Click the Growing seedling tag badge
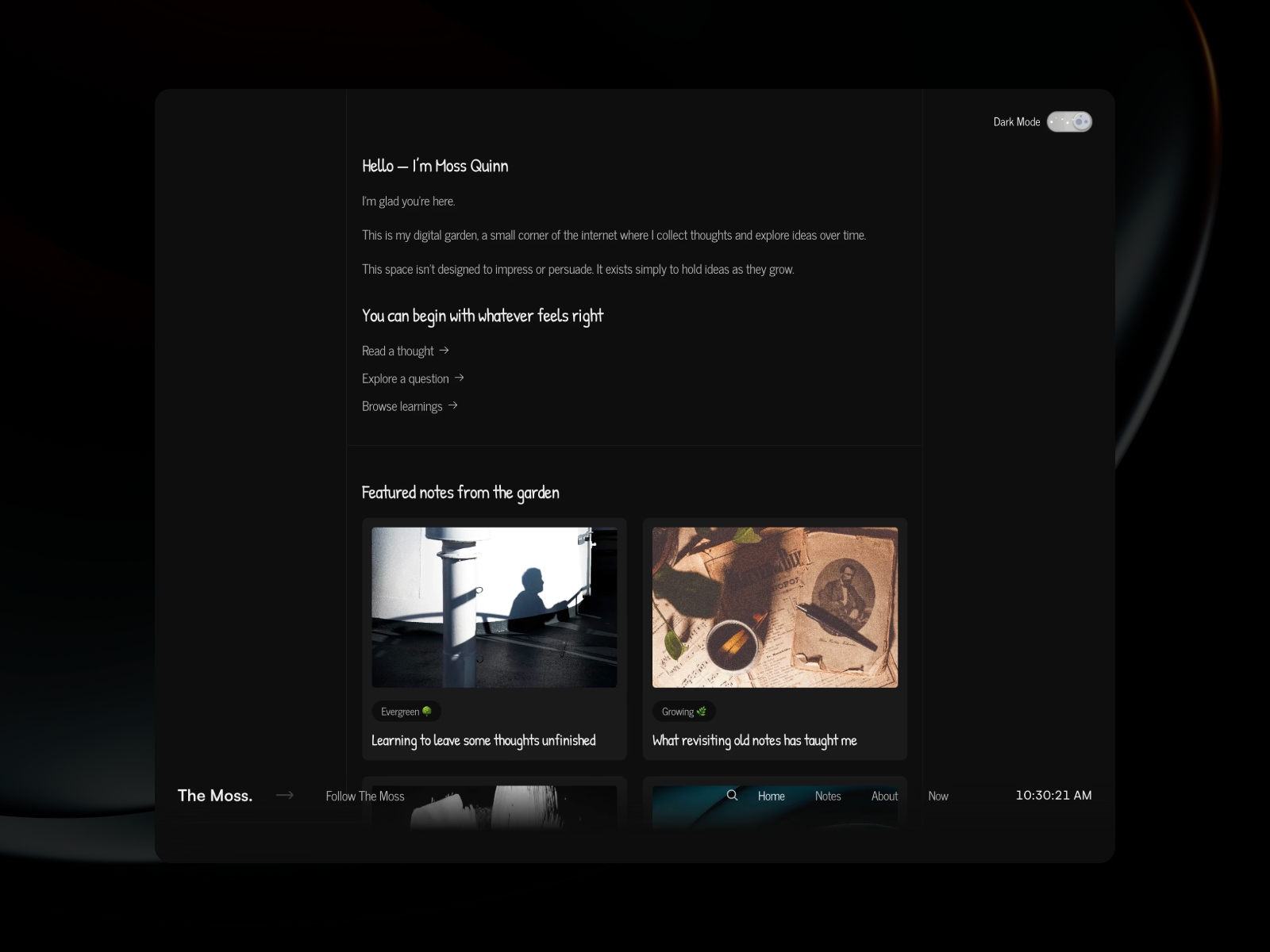Image resolution: width=1270 pixels, height=952 pixels. pos(683,712)
